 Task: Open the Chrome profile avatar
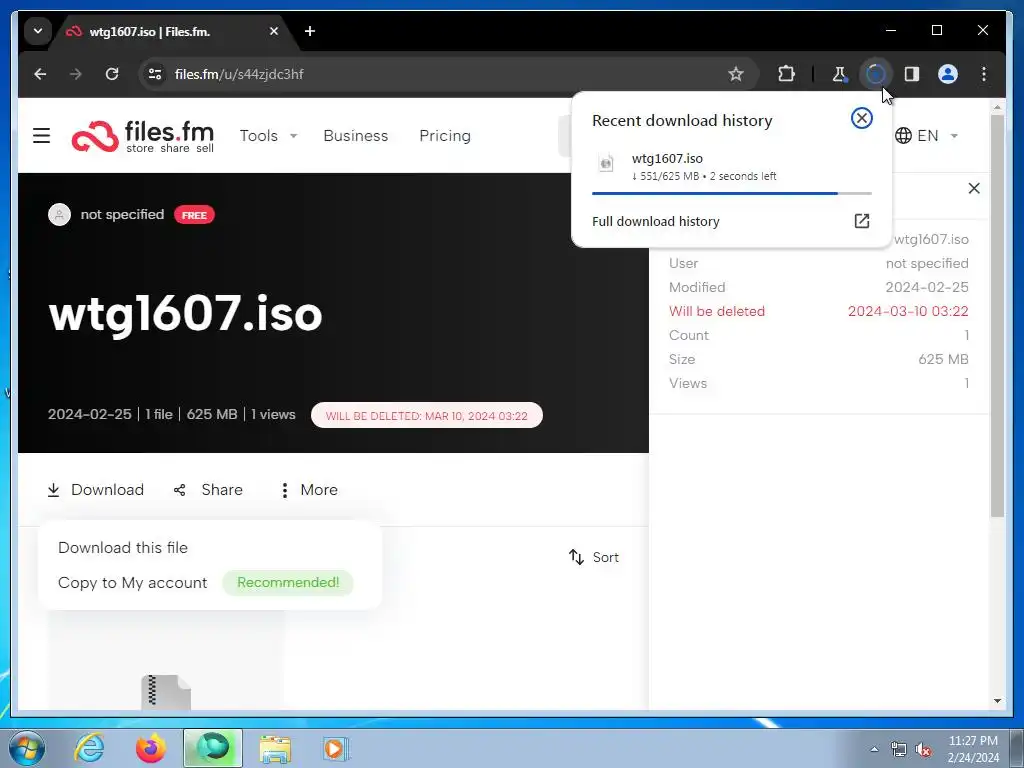point(948,74)
